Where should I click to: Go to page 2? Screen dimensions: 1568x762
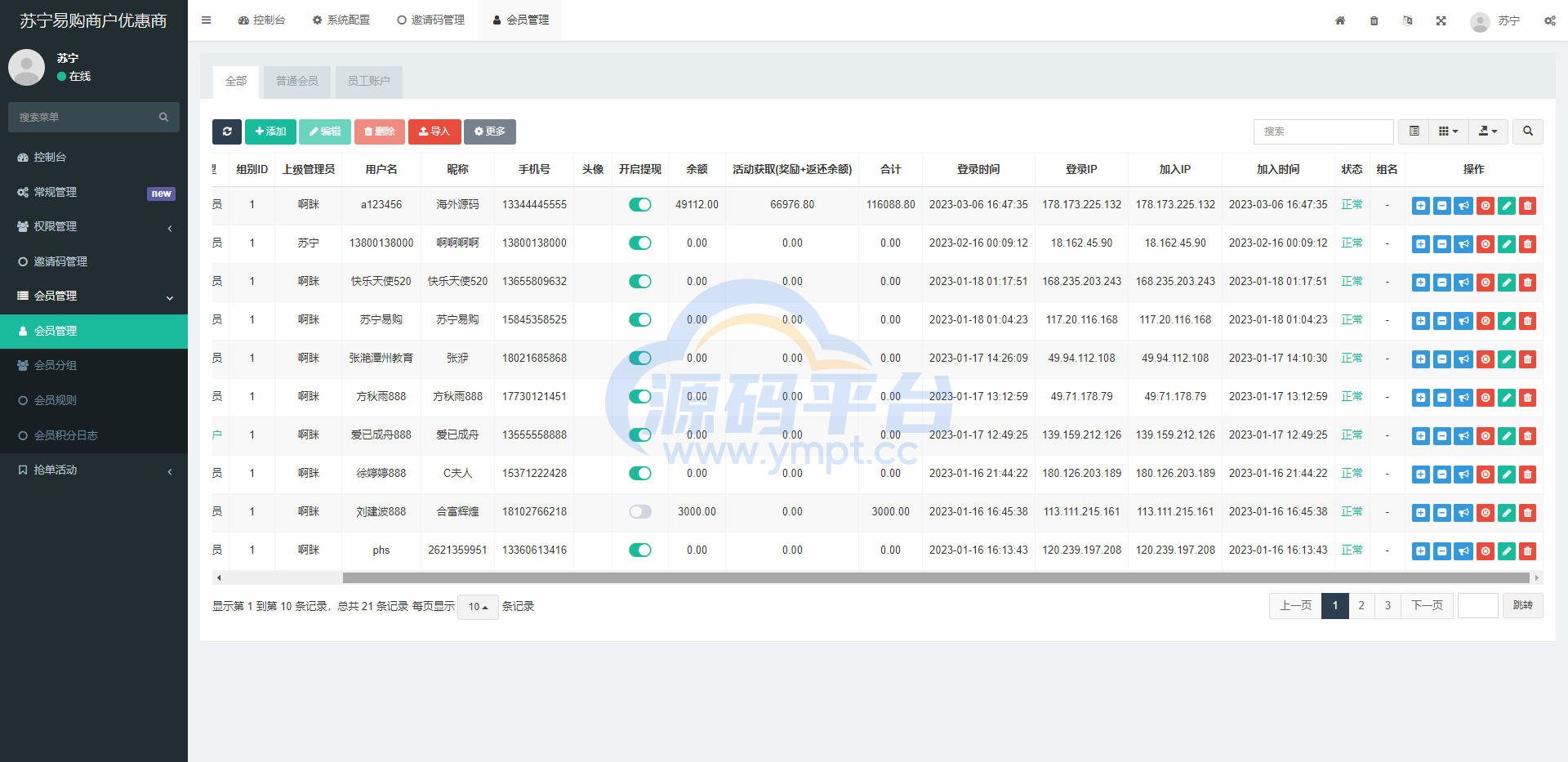point(1361,606)
